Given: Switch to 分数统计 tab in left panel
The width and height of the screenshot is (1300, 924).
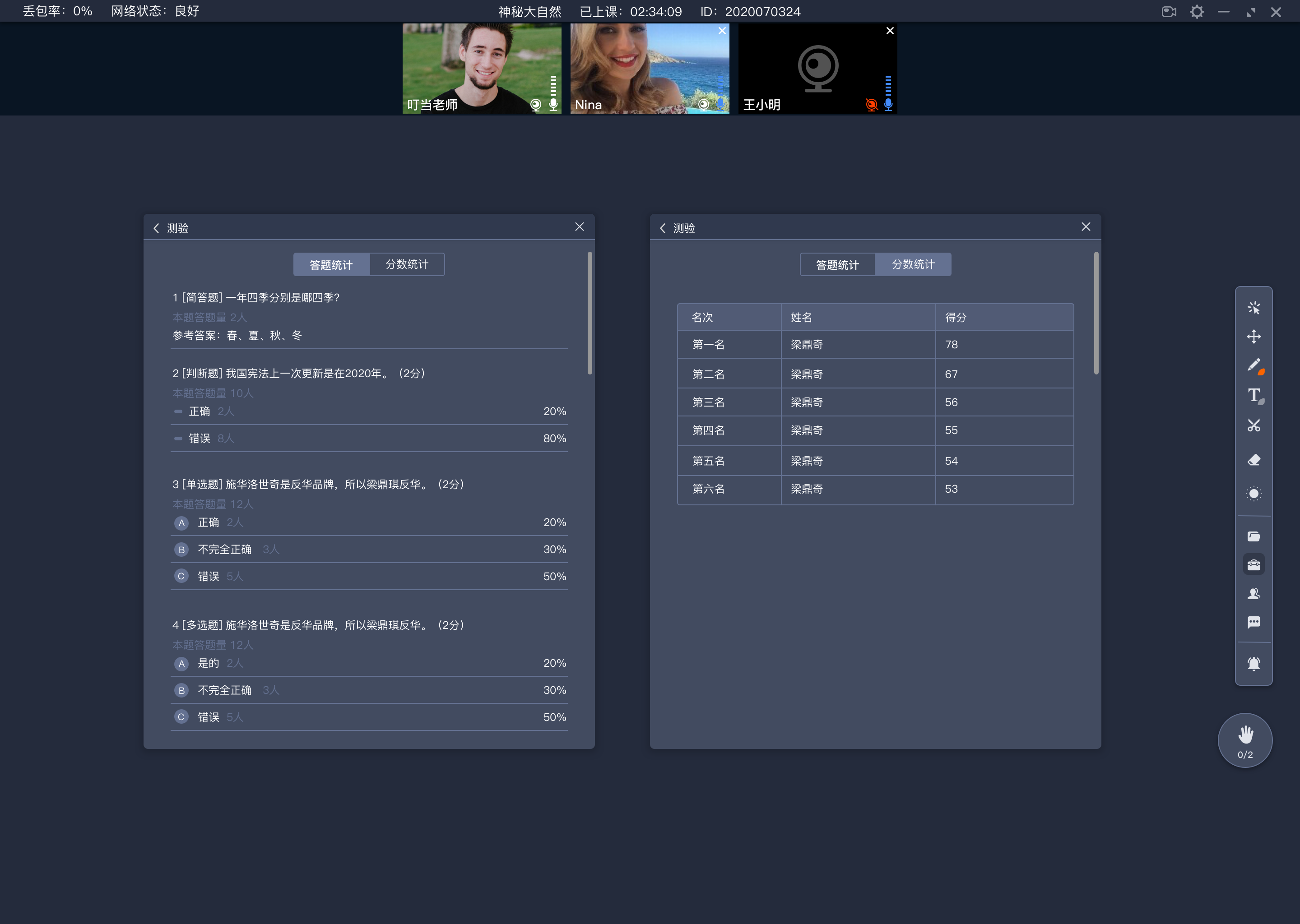Looking at the screenshot, I should 407,264.
